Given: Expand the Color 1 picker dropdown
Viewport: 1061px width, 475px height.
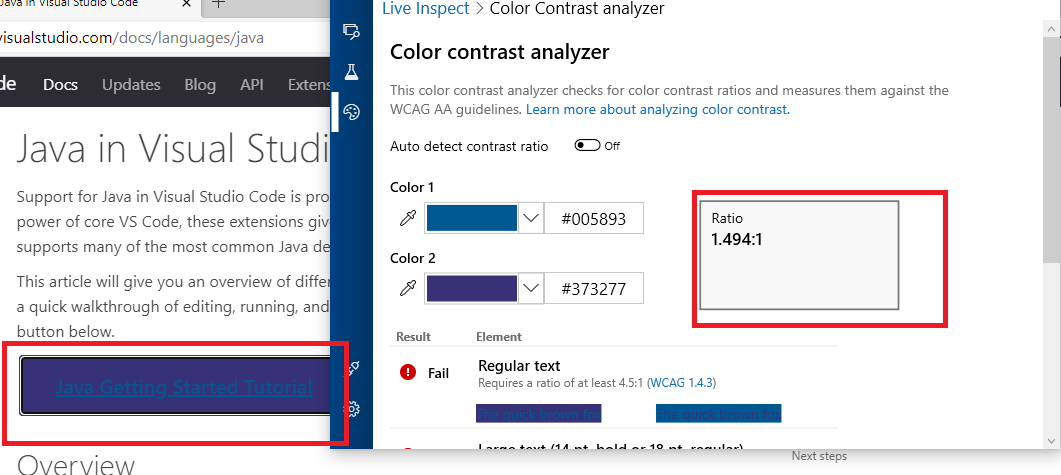Looking at the screenshot, I should click(x=531, y=219).
